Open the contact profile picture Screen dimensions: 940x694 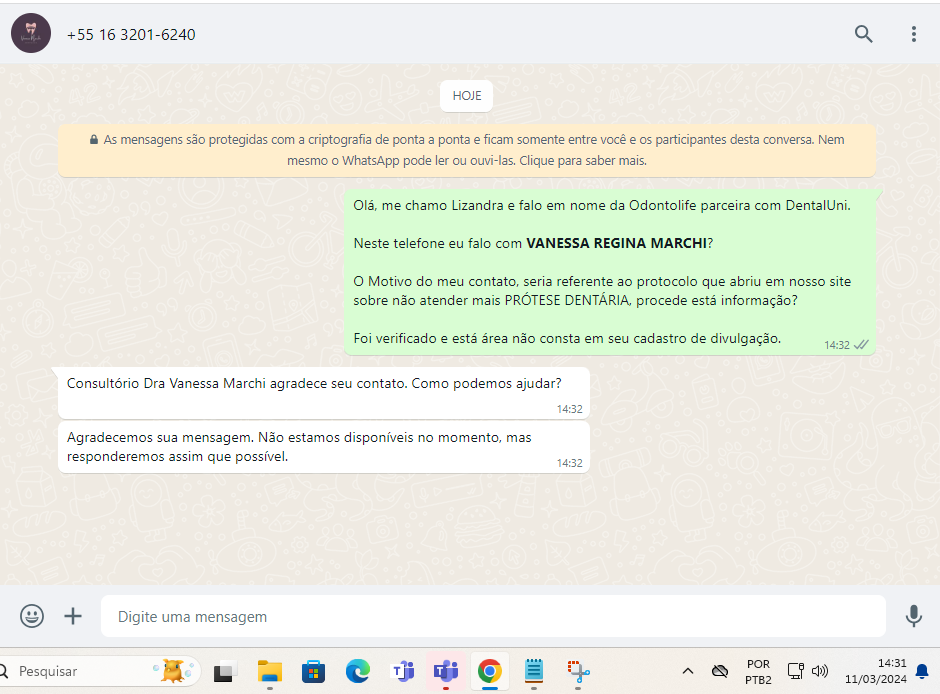click(x=31, y=34)
